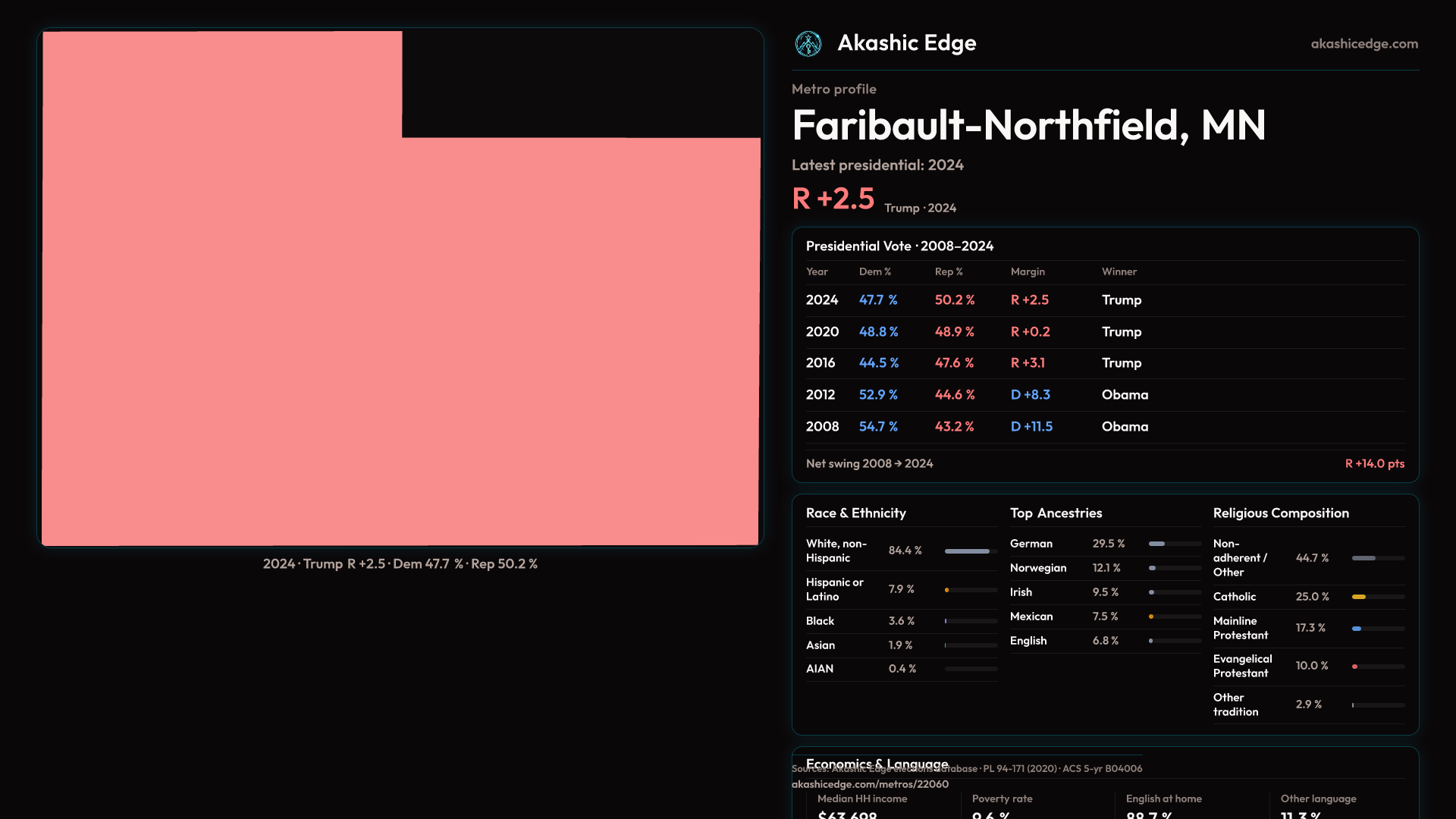Click the White, non-Hispanic percentage bar

tap(970, 551)
